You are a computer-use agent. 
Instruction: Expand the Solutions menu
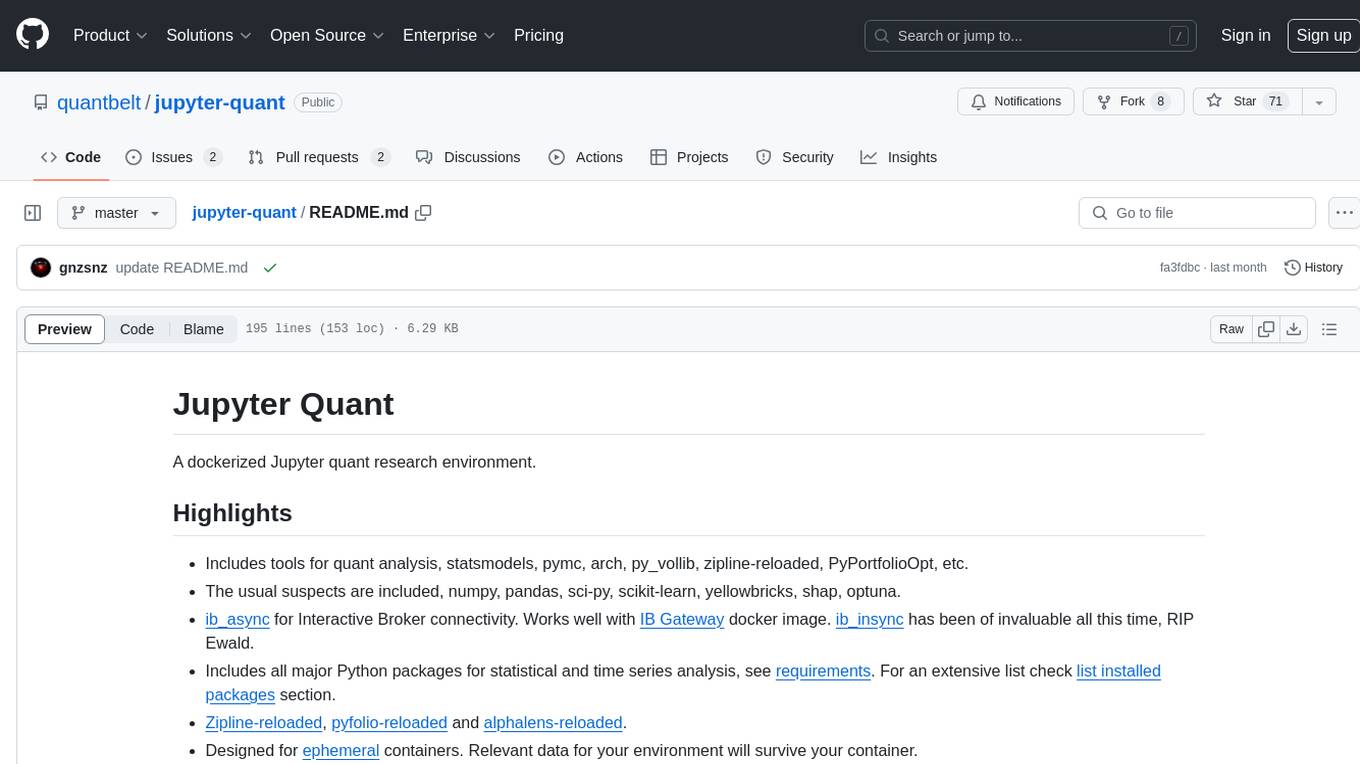click(x=208, y=35)
